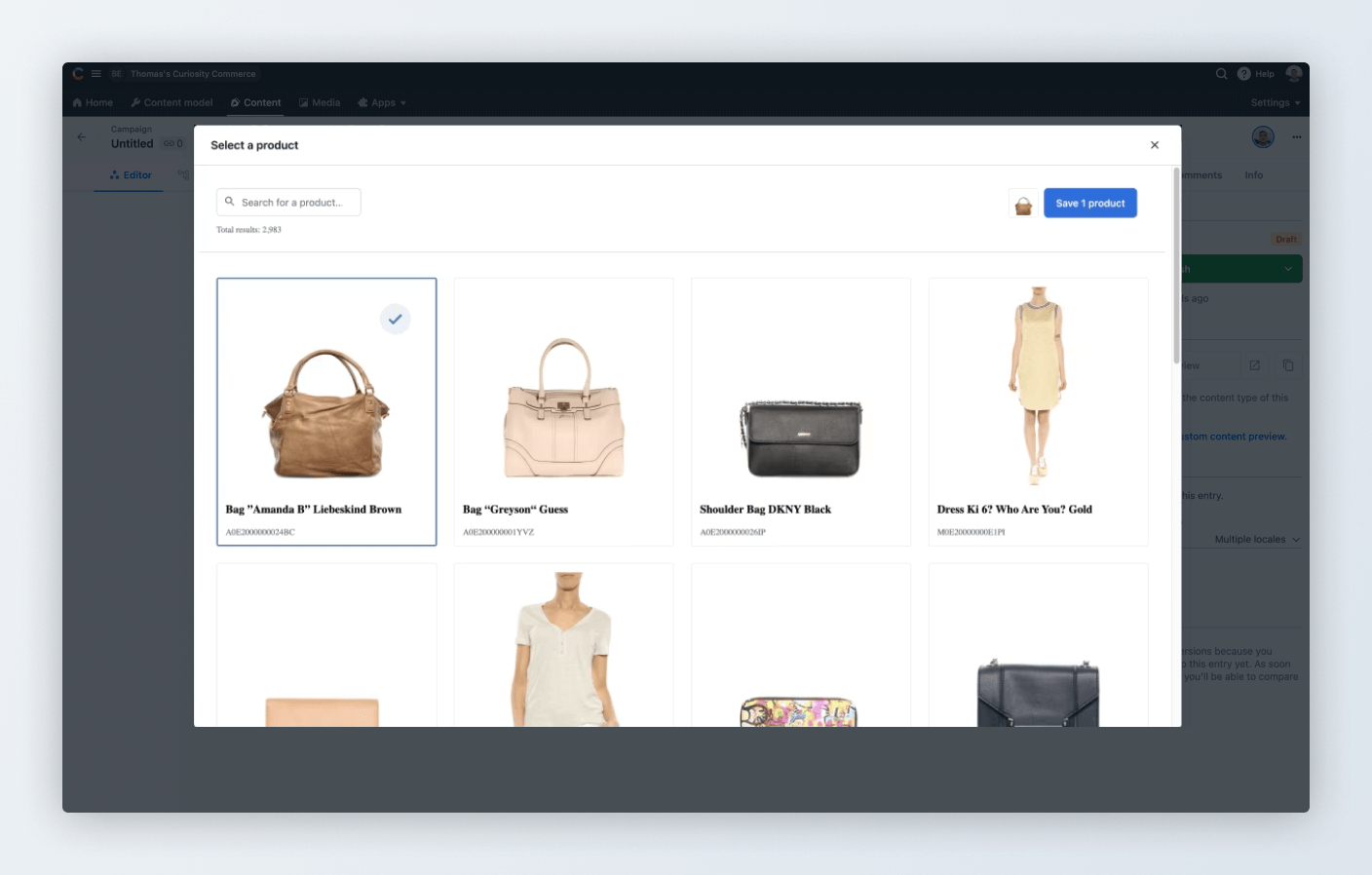The width and height of the screenshot is (1372, 875).
Task: Click the Search for a product field
Action: click(288, 202)
